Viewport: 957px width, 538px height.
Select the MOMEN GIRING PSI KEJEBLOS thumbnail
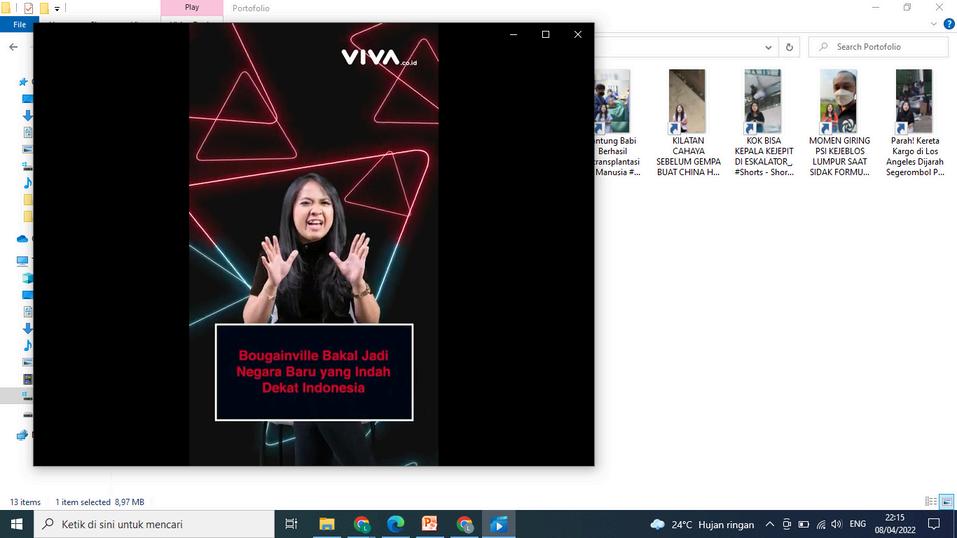pos(839,101)
